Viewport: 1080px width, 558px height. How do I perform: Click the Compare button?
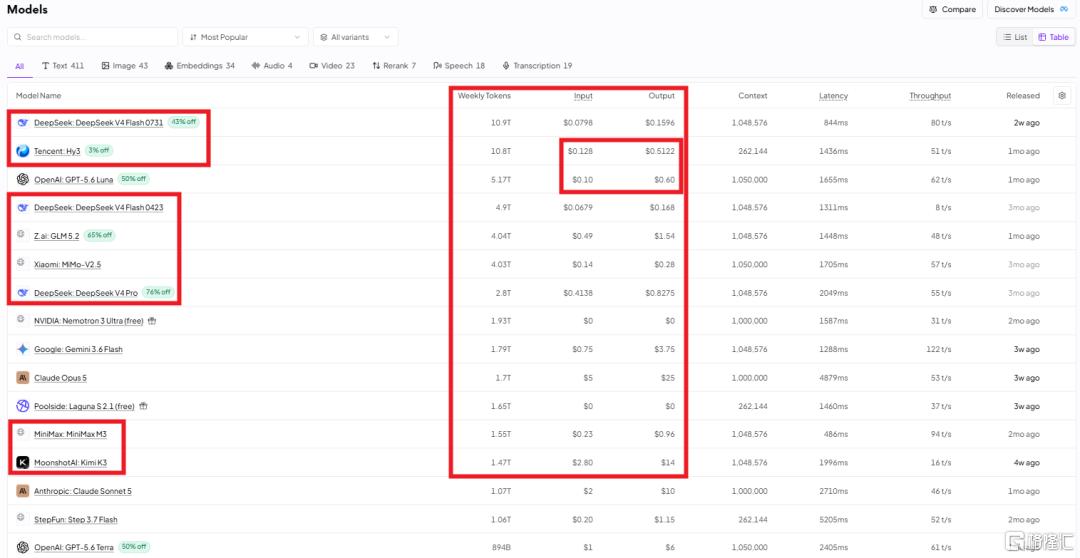(x=953, y=10)
